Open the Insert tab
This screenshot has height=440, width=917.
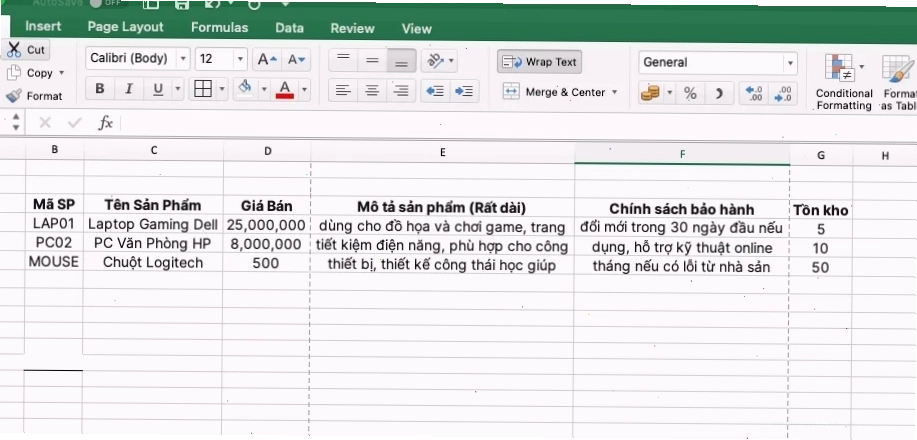43,26
